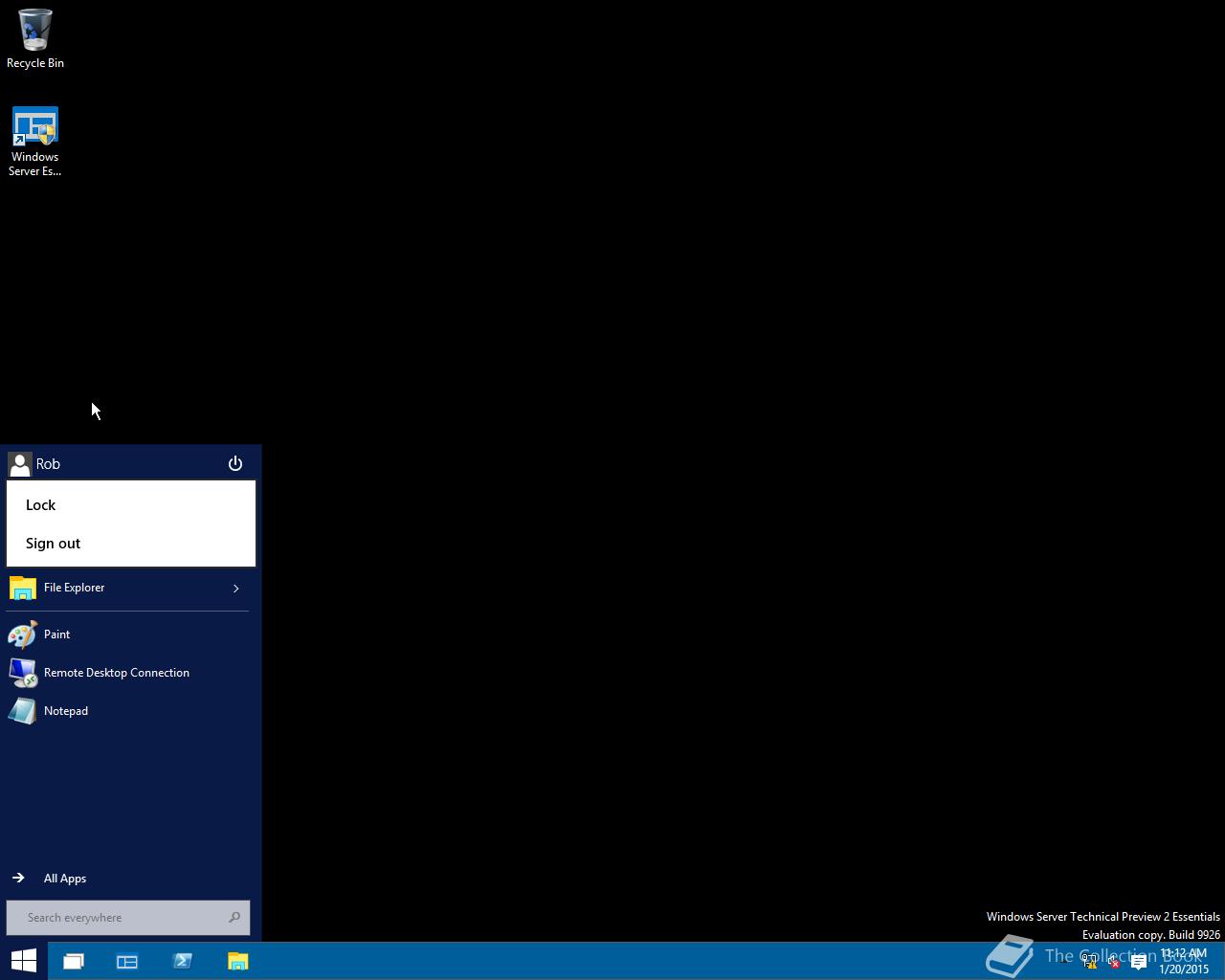Viewport: 1225px width, 980px height.
Task: Click the network warning tray icon
Action: [x=1089, y=962]
